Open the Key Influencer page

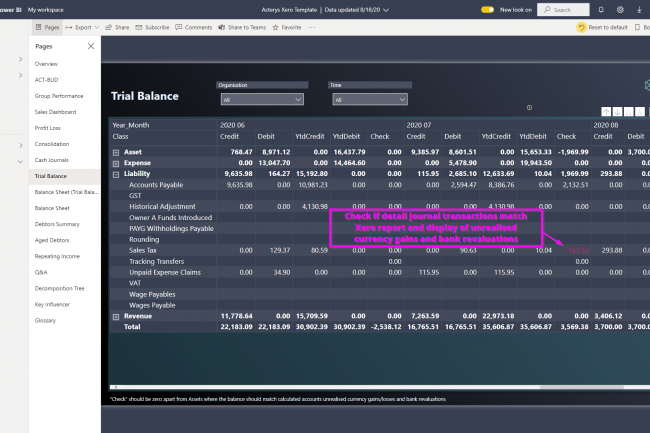(52, 305)
